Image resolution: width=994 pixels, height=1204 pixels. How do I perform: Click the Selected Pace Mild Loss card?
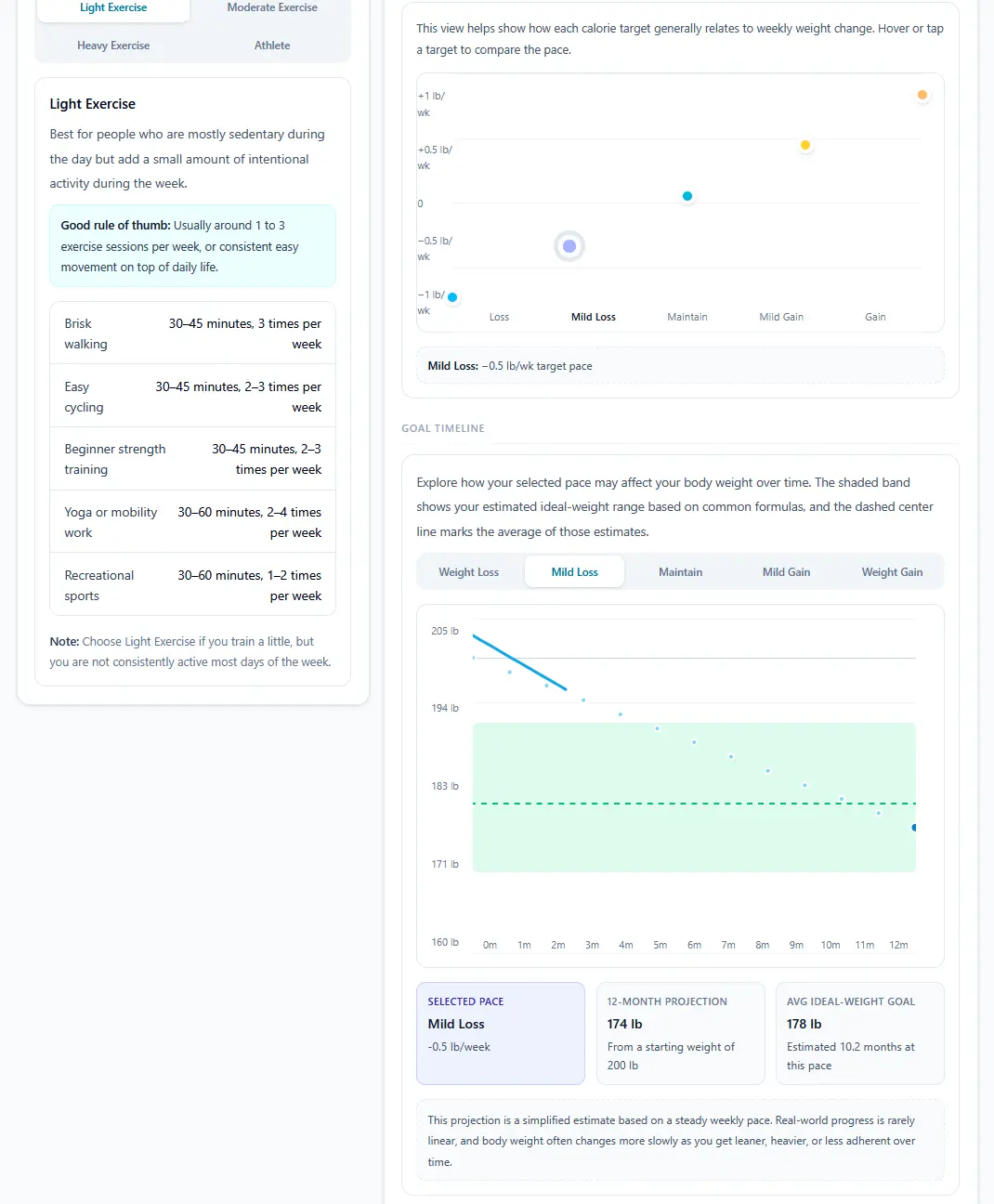click(500, 1033)
